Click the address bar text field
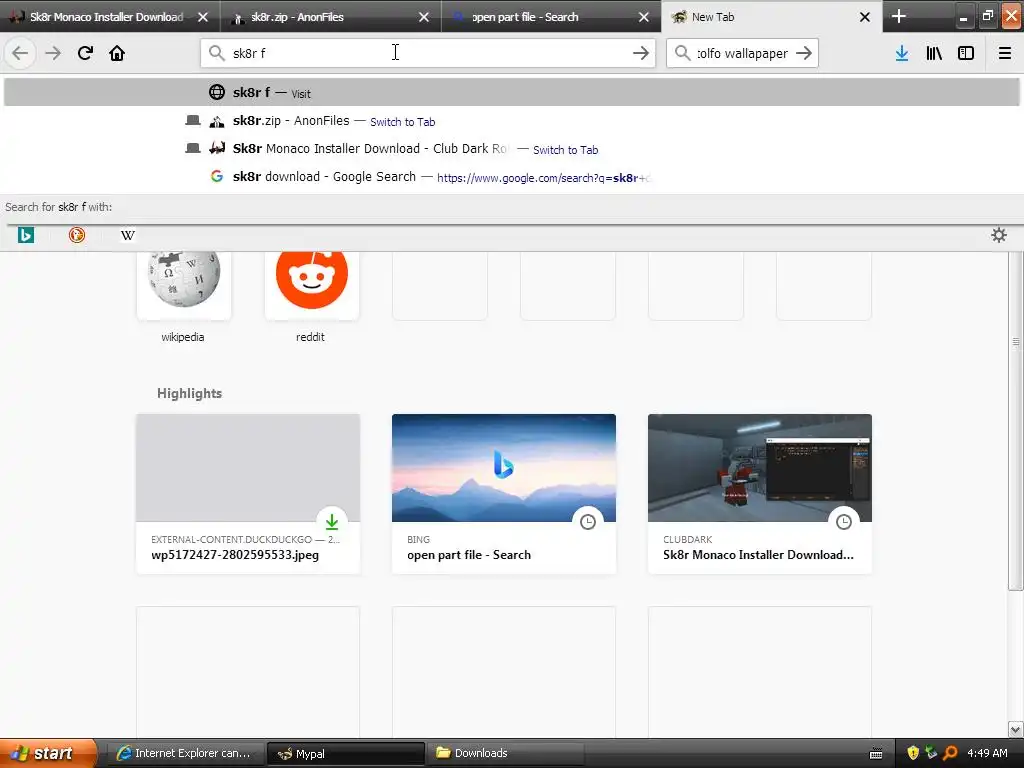This screenshot has height=768, width=1024. pos(428,53)
